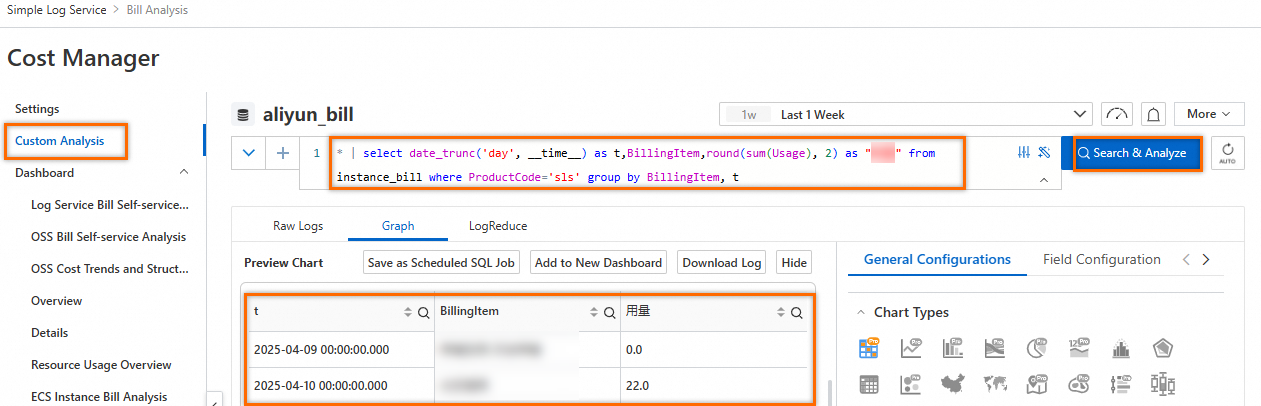Switch to the Raw Logs tab
Image resolution: width=1261 pixels, height=406 pixels.
[298, 226]
